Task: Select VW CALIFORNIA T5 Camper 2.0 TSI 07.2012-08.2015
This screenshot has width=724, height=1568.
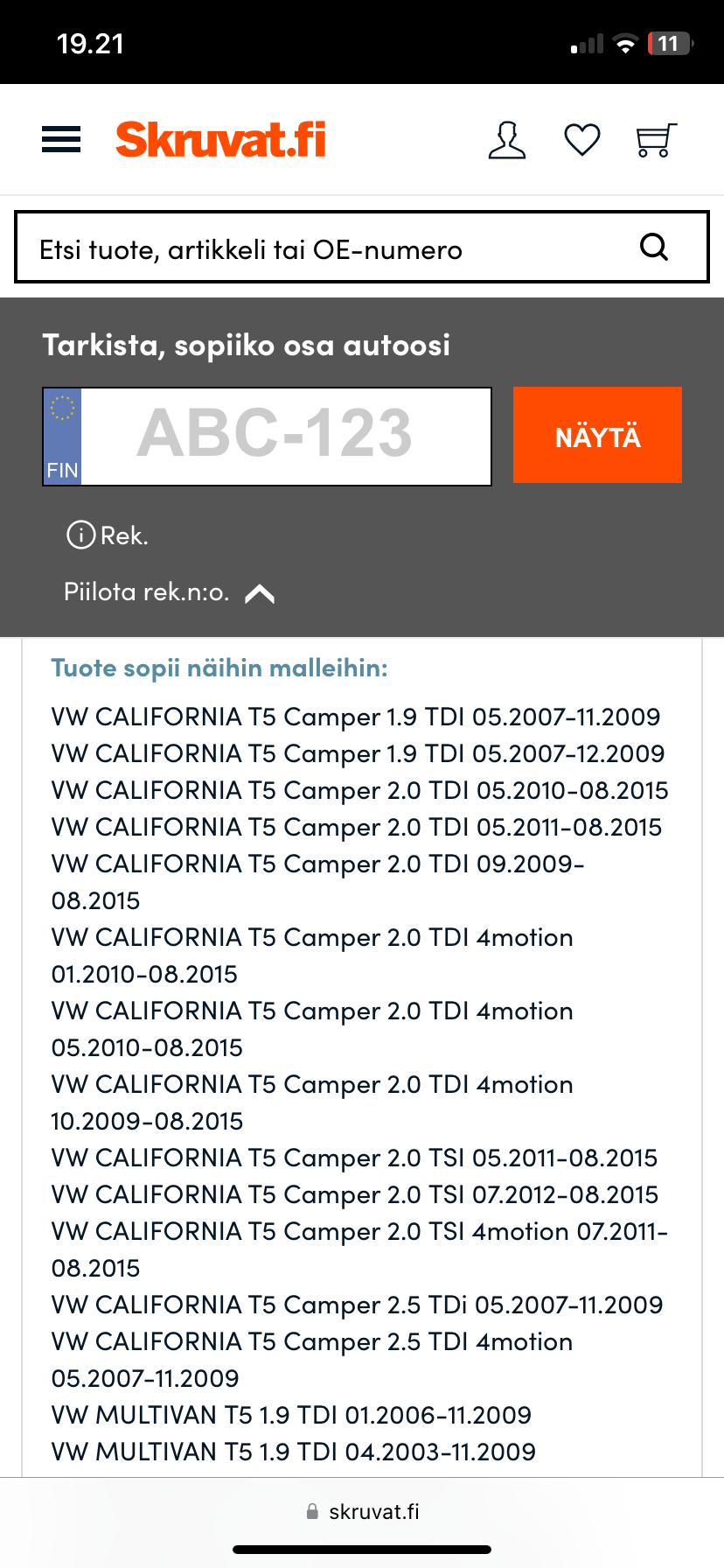Action: [x=354, y=1194]
